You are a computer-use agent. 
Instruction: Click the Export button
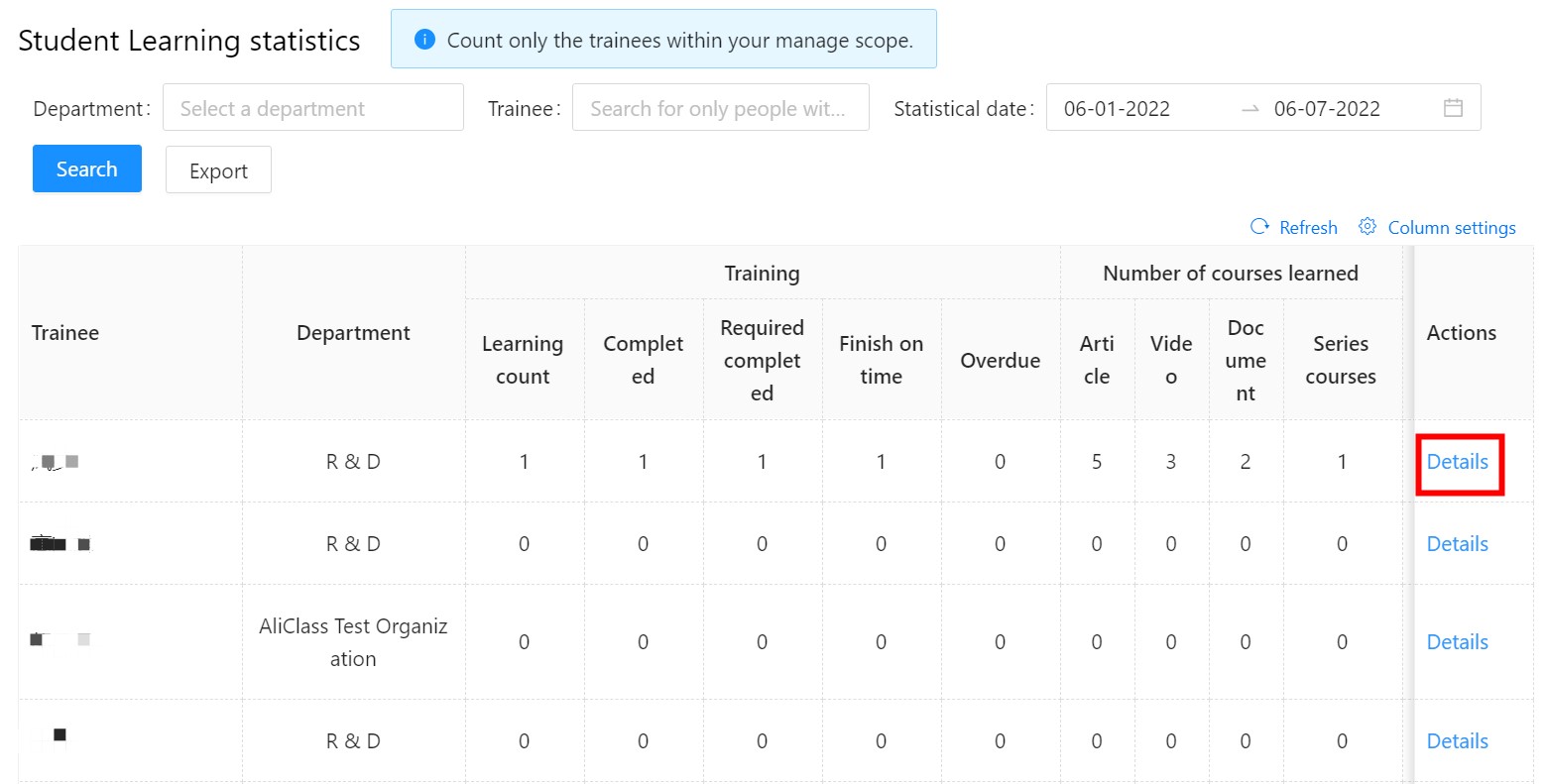[x=218, y=170]
